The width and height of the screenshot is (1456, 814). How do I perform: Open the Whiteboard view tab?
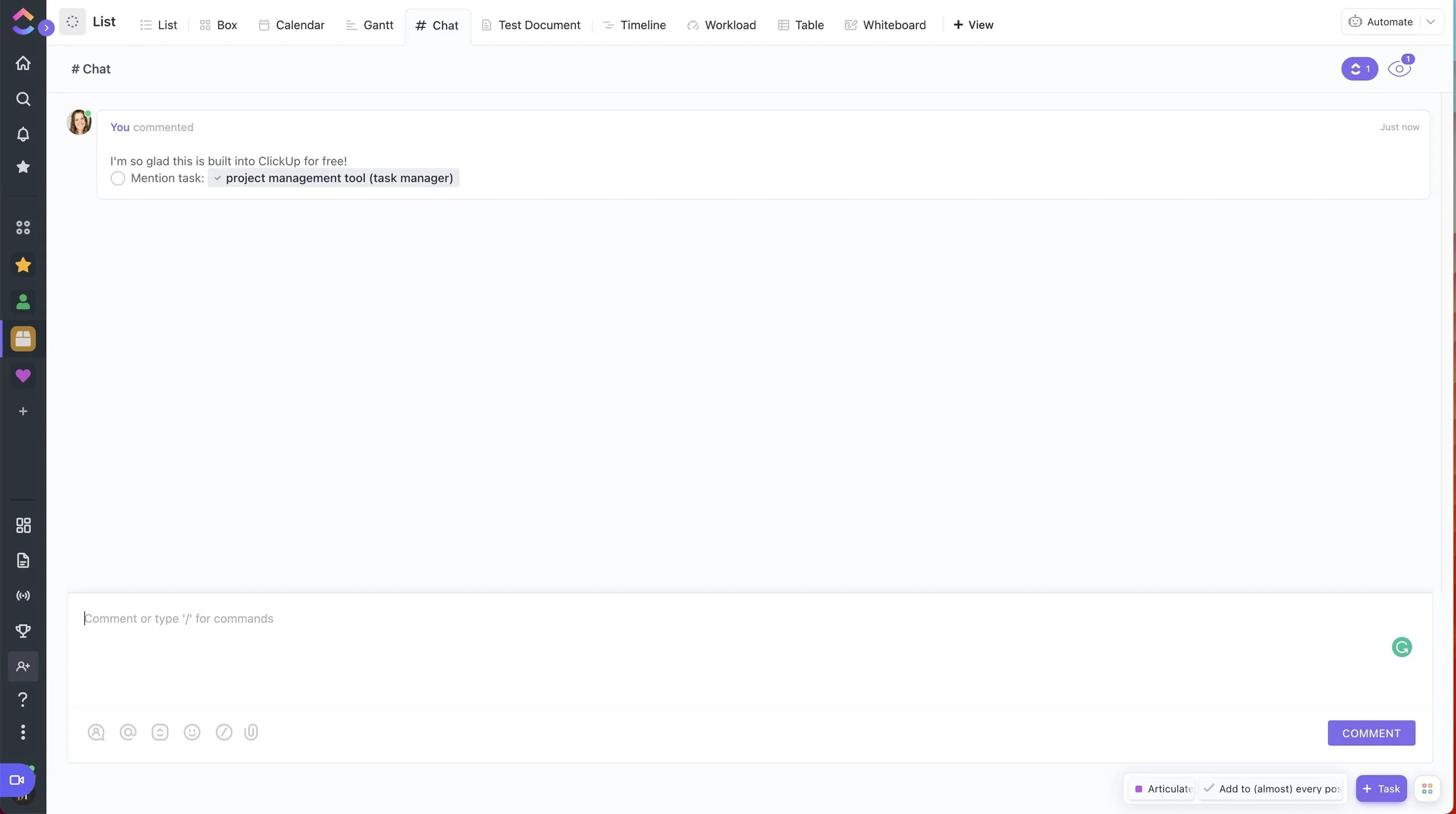pos(885,25)
